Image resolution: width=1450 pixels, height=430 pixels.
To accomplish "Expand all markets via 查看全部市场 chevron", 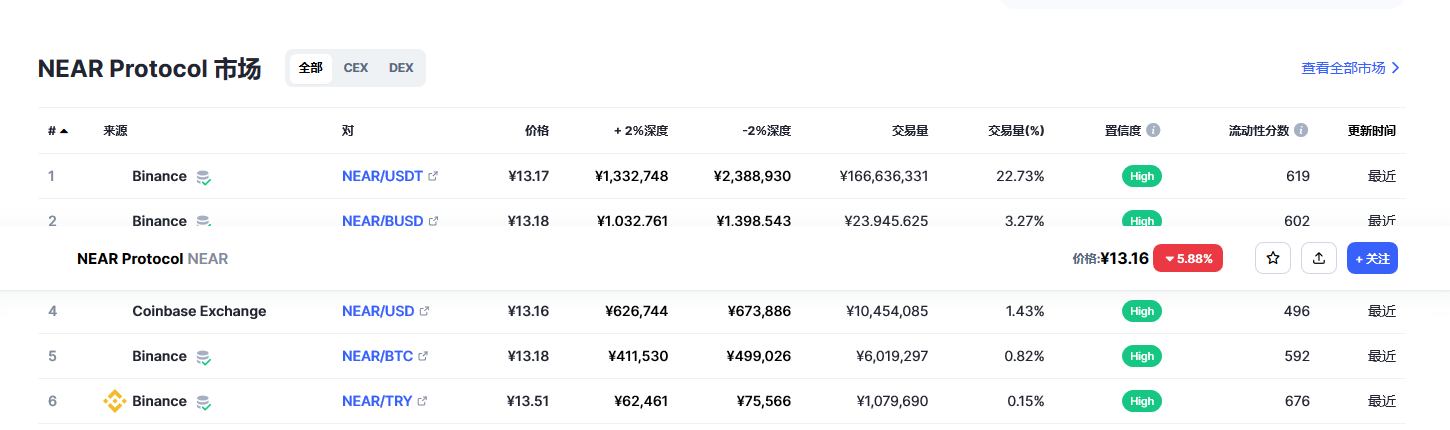I will (x=1396, y=68).
